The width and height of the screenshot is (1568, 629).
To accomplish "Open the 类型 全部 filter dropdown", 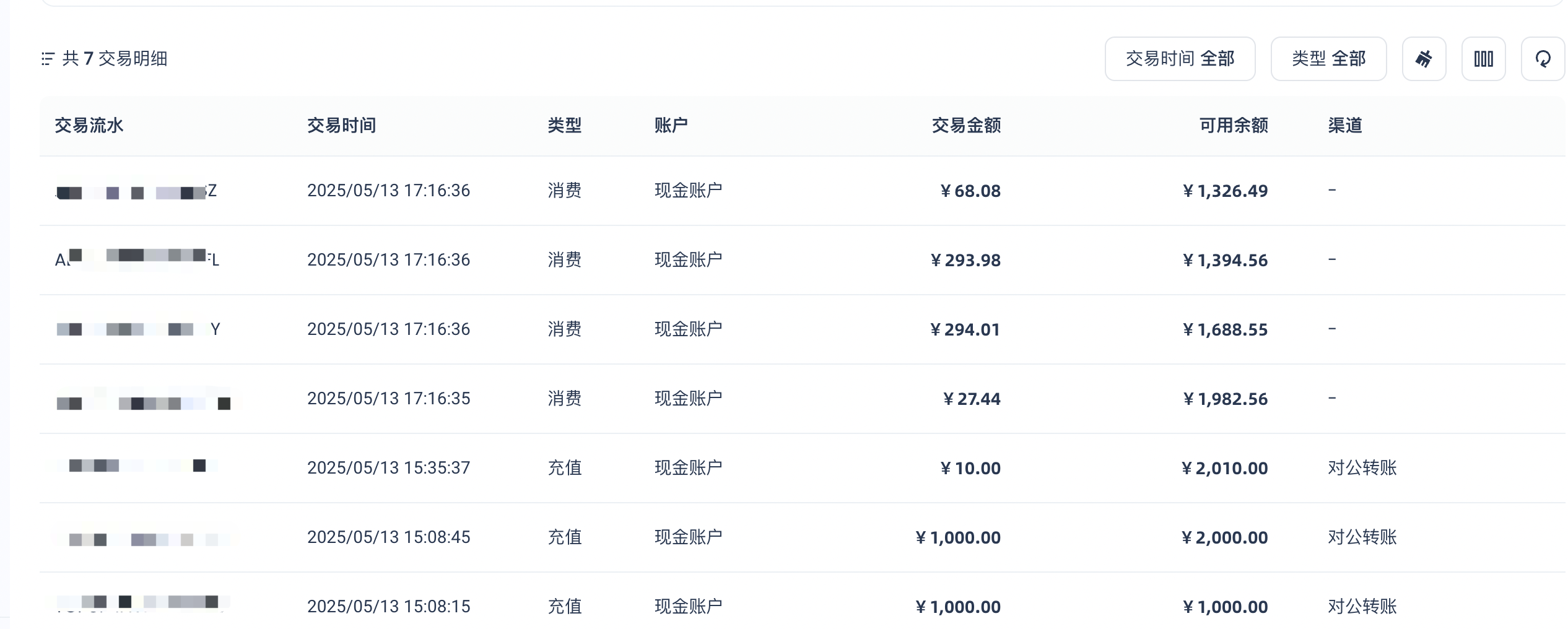I will point(1328,59).
